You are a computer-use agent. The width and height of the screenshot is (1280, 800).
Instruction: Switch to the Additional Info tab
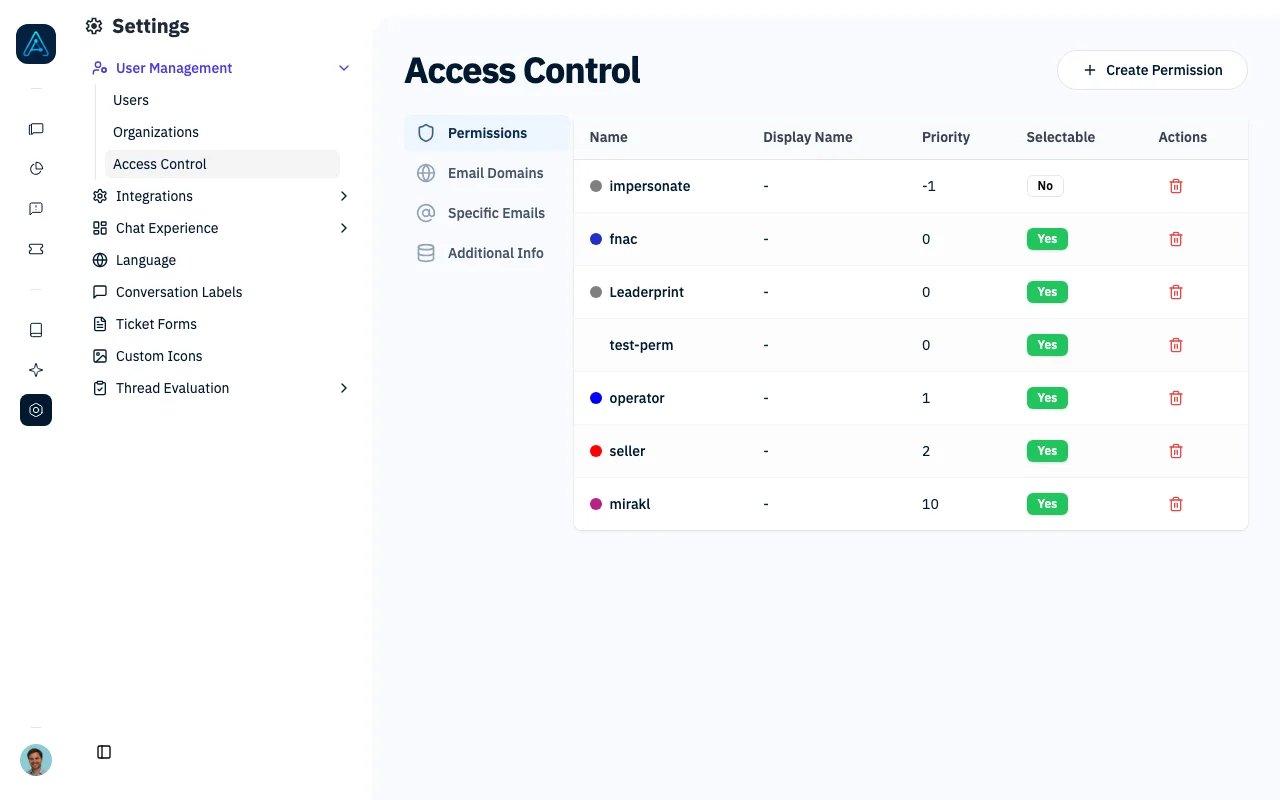tap(487, 253)
